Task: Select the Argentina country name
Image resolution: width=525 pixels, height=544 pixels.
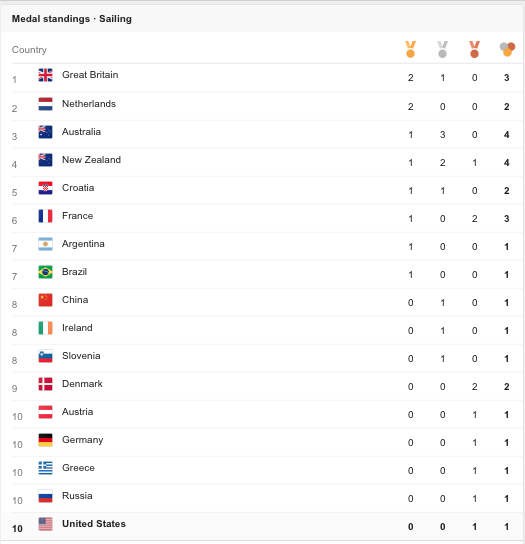Action: pos(83,244)
